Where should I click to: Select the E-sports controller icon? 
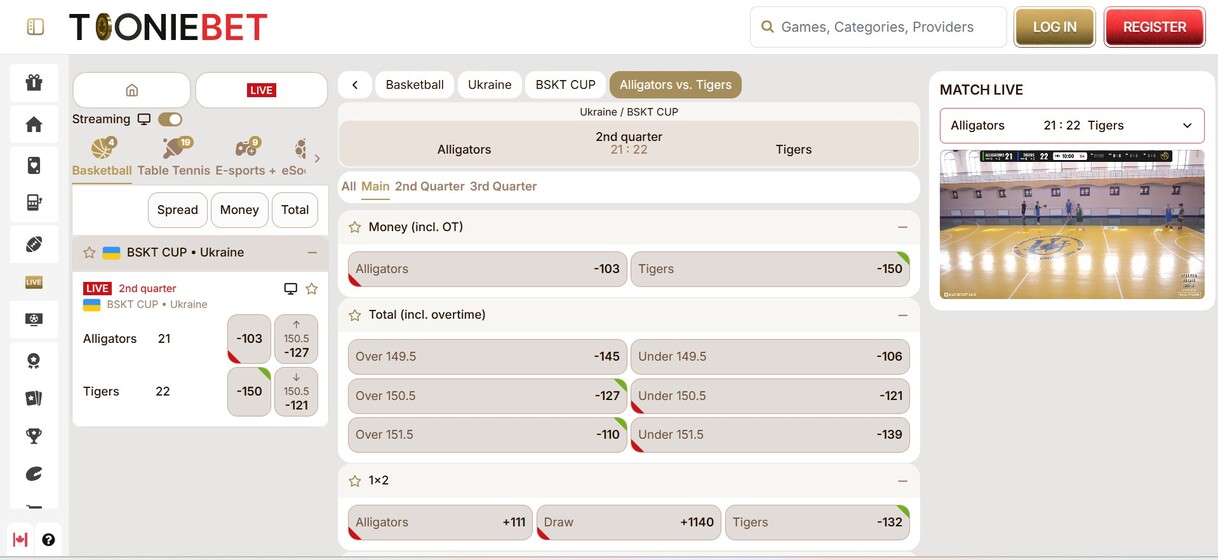(245, 149)
